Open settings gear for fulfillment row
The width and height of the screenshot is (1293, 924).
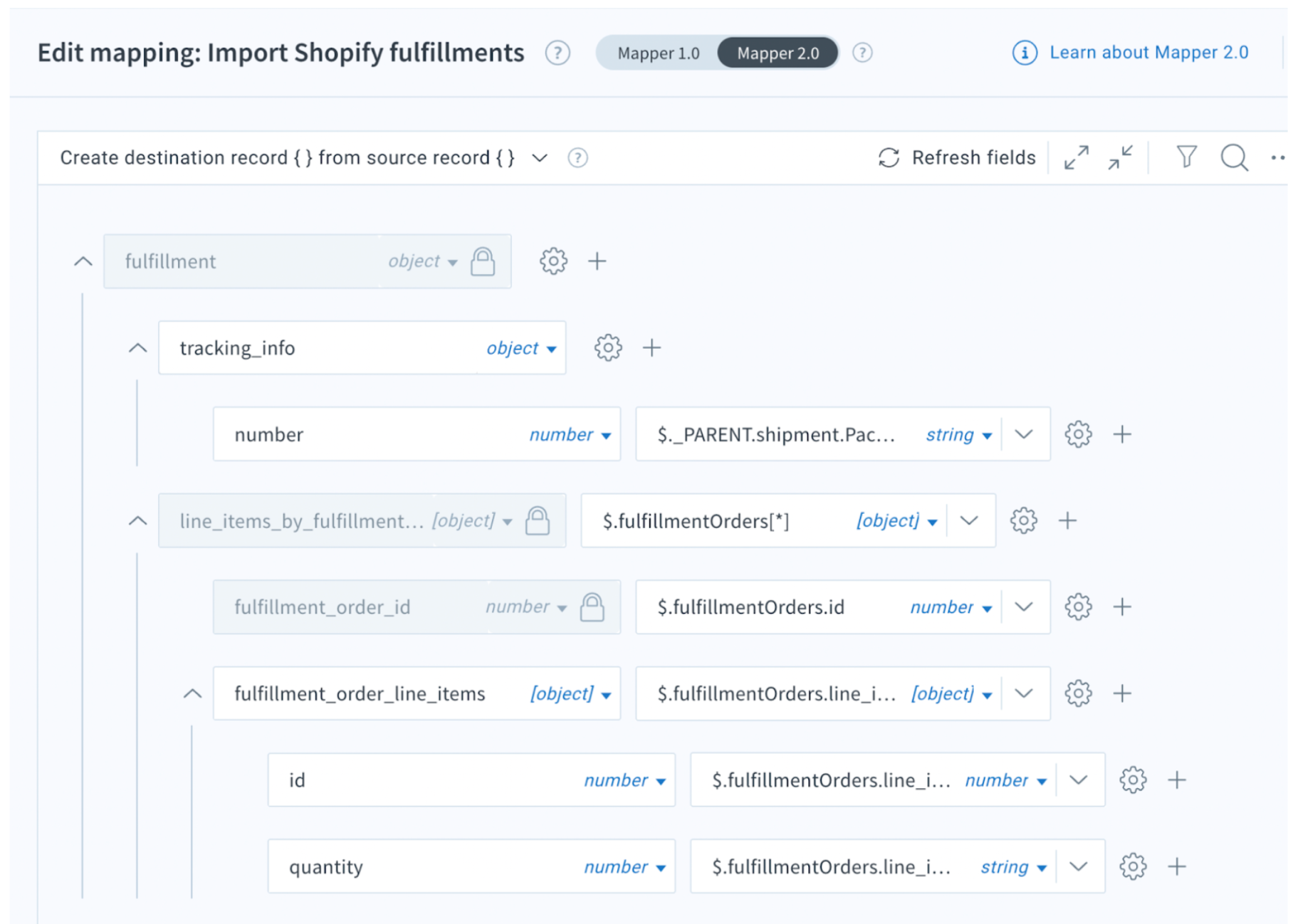553,261
